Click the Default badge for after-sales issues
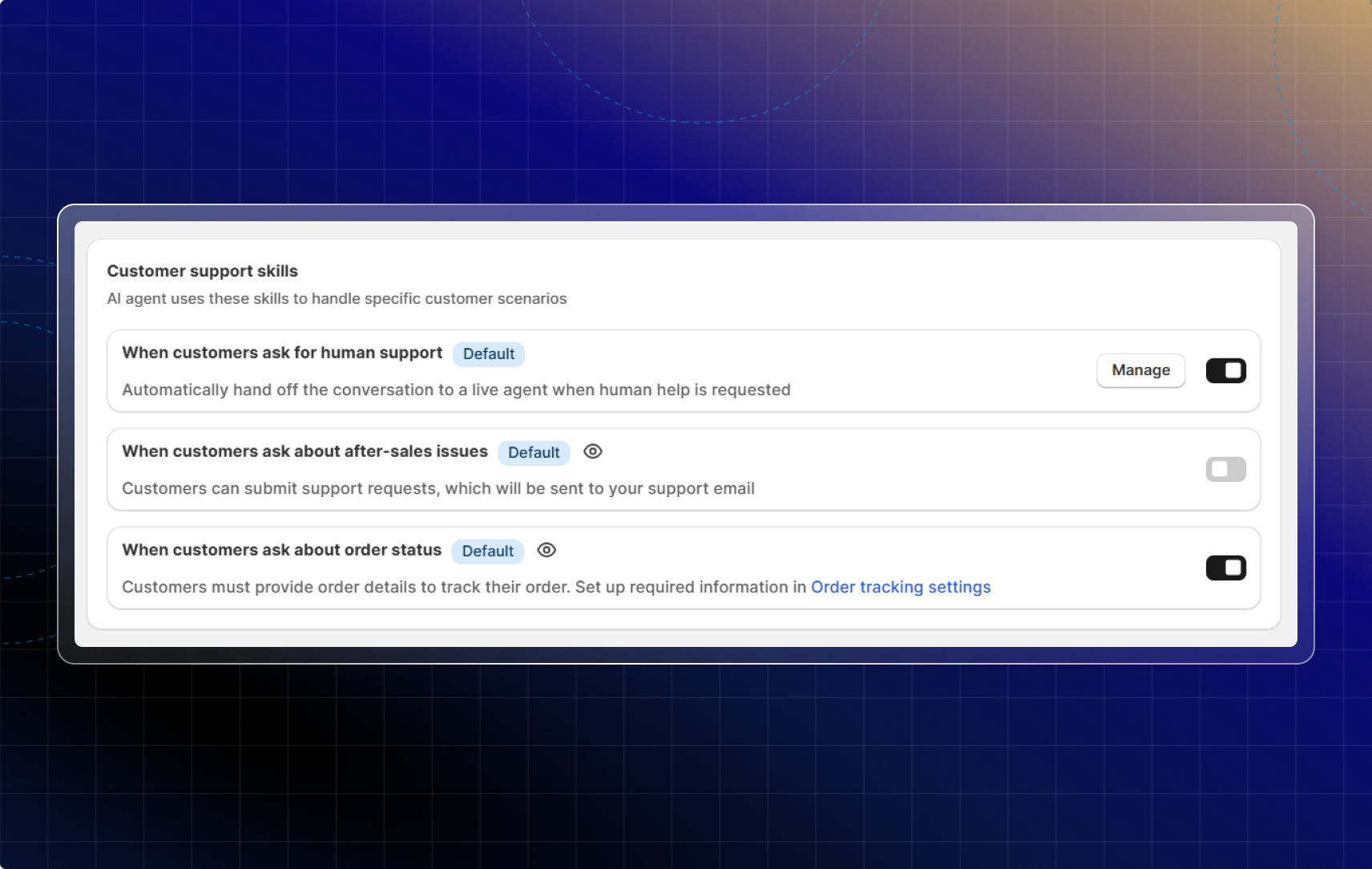The width and height of the screenshot is (1372, 869). [534, 453]
